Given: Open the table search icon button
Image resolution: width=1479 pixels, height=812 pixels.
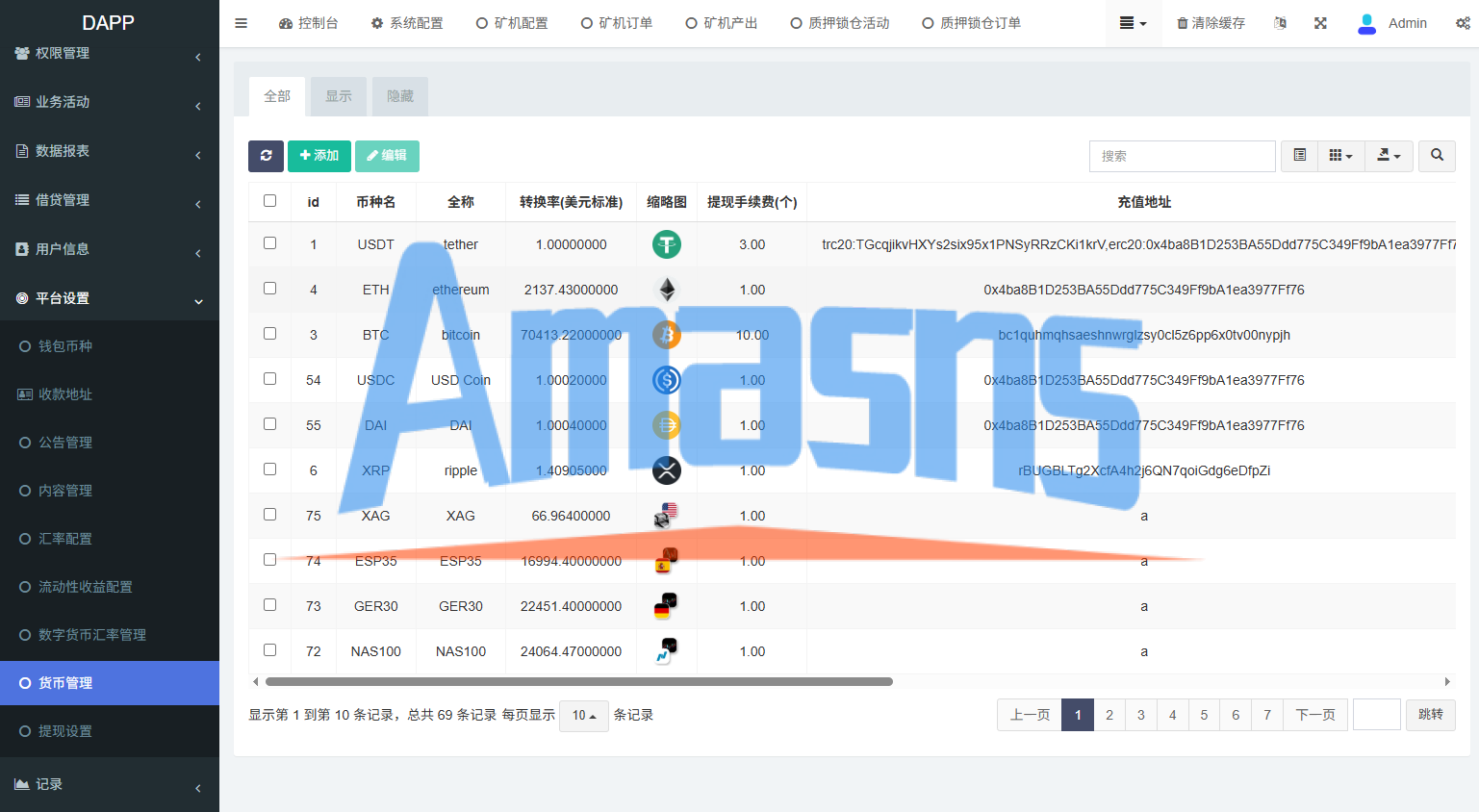Looking at the screenshot, I should tap(1437, 156).
